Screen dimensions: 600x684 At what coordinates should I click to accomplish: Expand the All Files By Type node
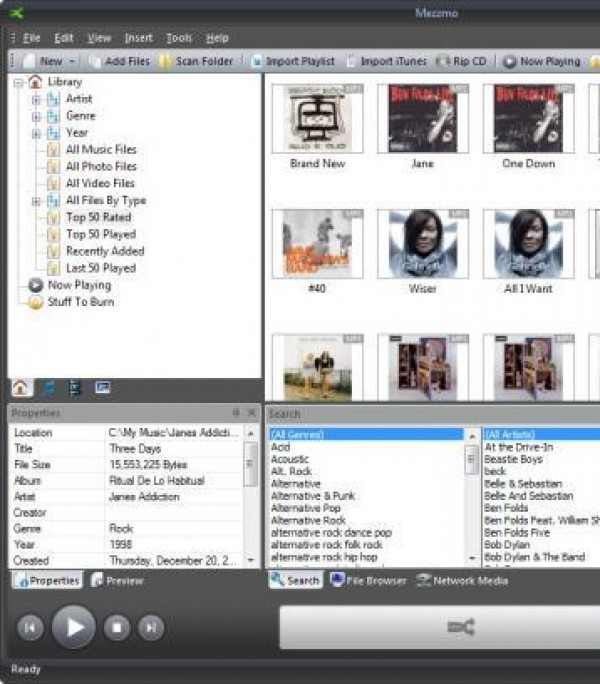pos(36,201)
